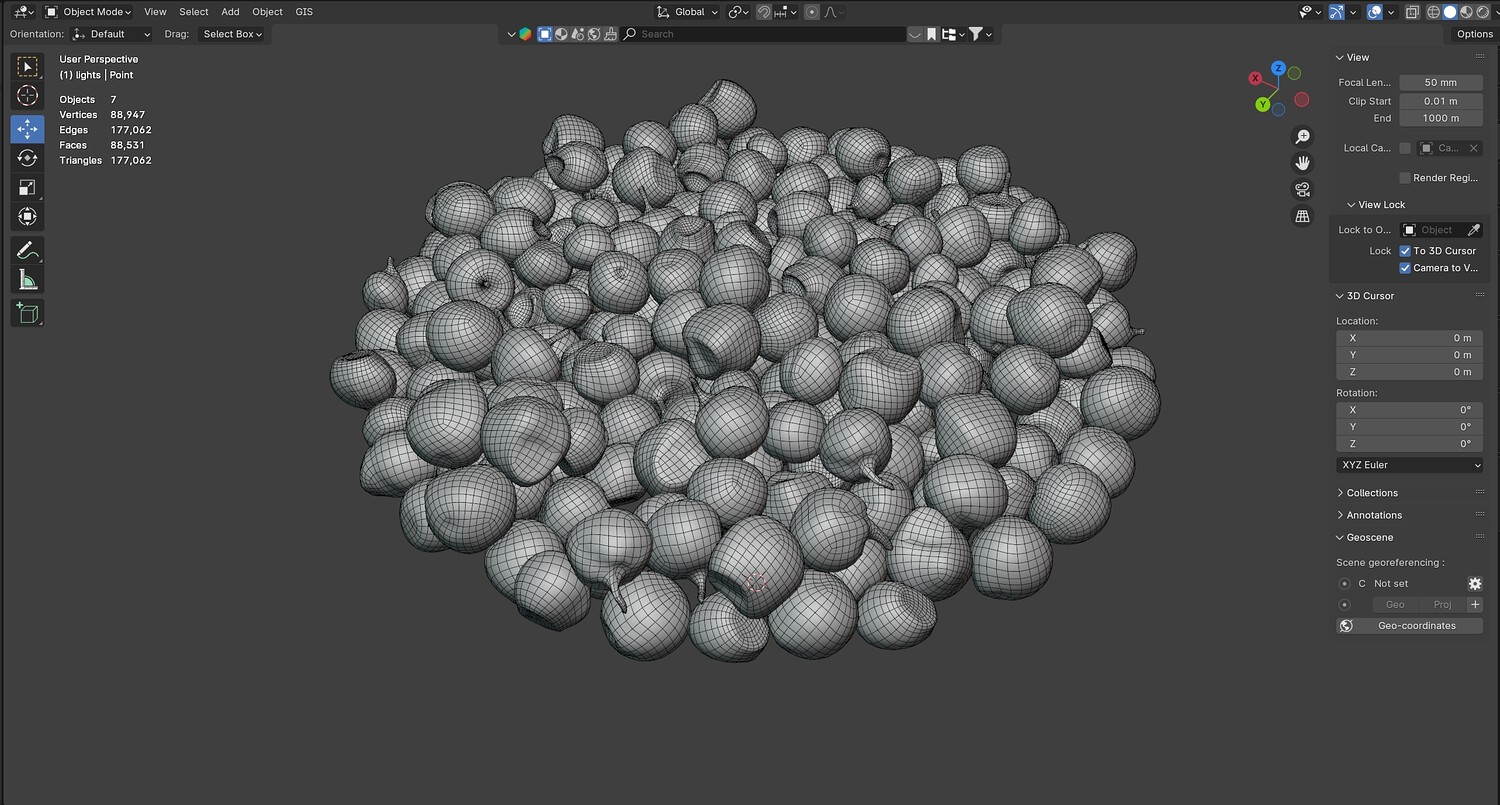Viewport: 1500px width, 805px height.
Task: Open the View menu
Action: tap(155, 12)
